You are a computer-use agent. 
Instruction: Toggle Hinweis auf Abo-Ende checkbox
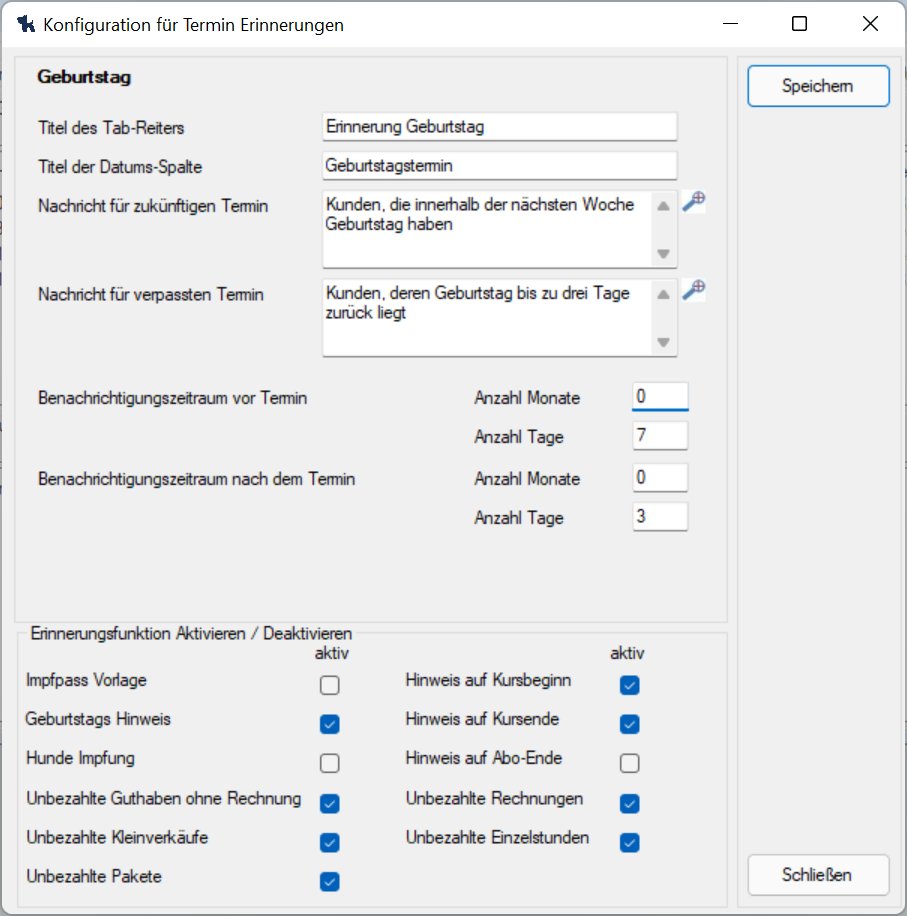coord(629,764)
